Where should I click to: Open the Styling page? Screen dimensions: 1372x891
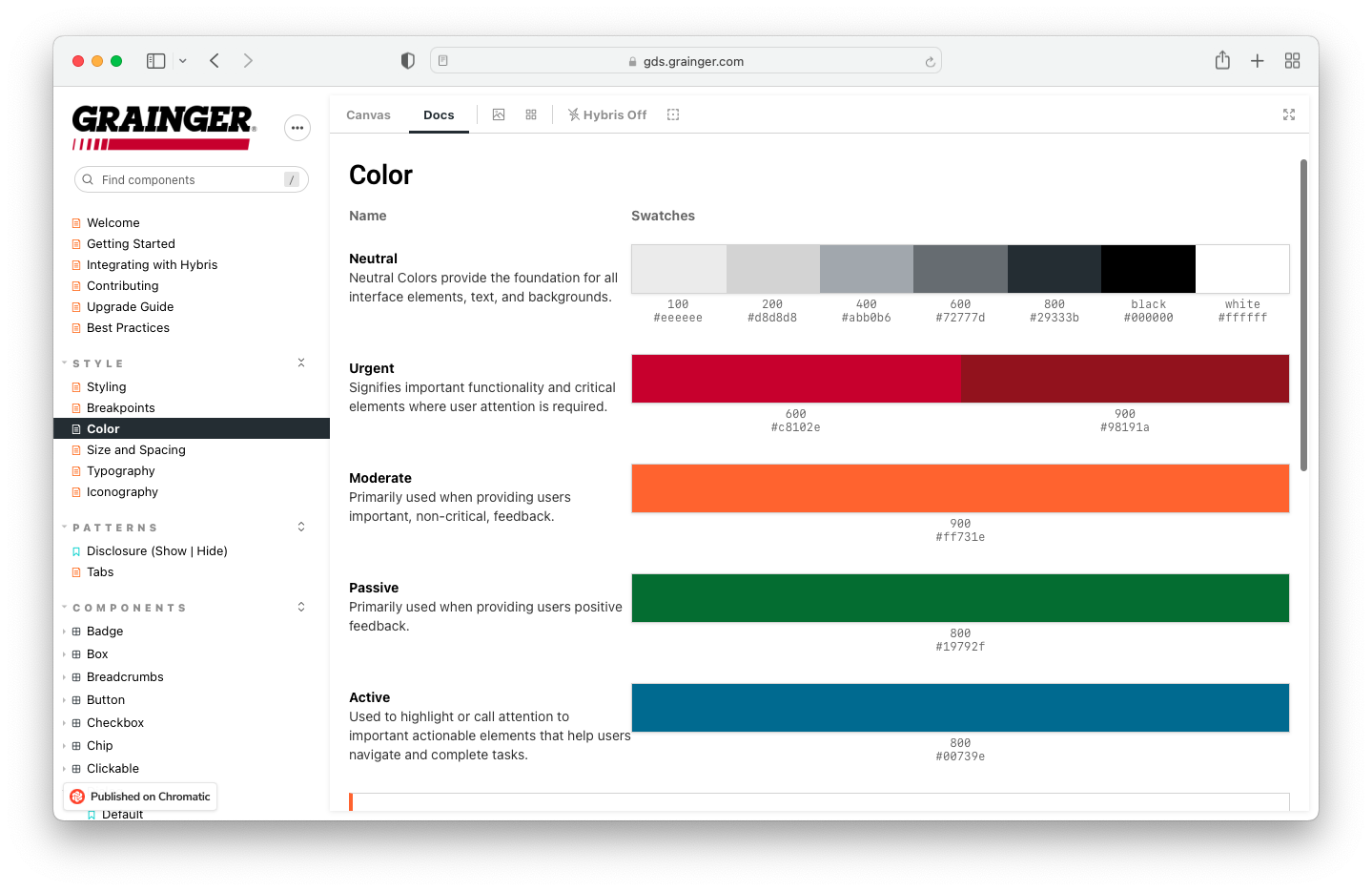[106, 387]
